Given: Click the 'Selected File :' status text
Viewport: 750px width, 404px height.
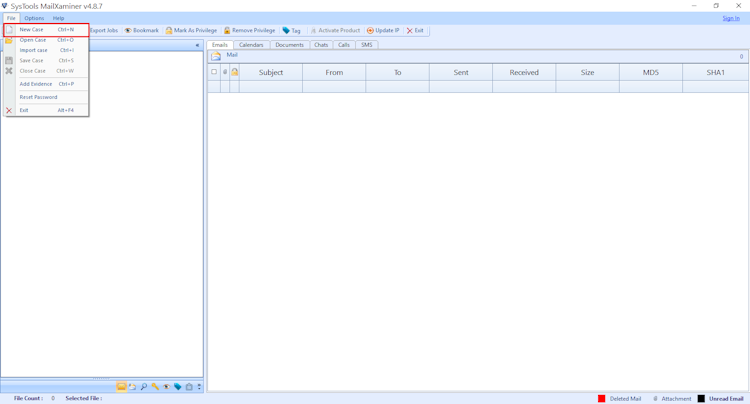Looking at the screenshot, I should tap(84, 398).
